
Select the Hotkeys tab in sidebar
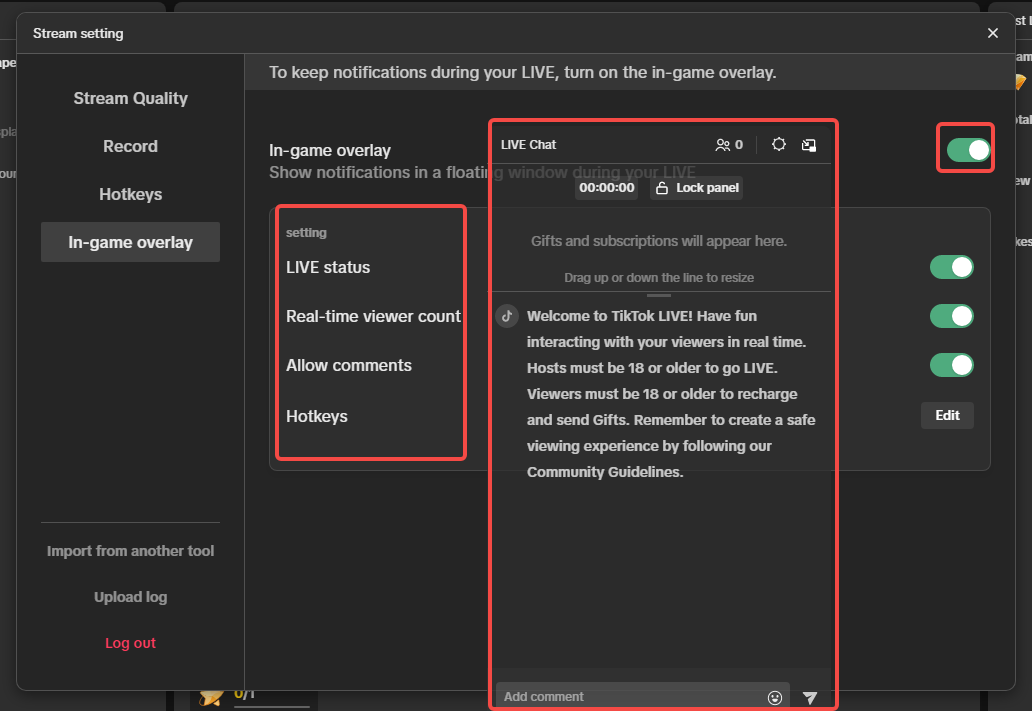pos(130,194)
